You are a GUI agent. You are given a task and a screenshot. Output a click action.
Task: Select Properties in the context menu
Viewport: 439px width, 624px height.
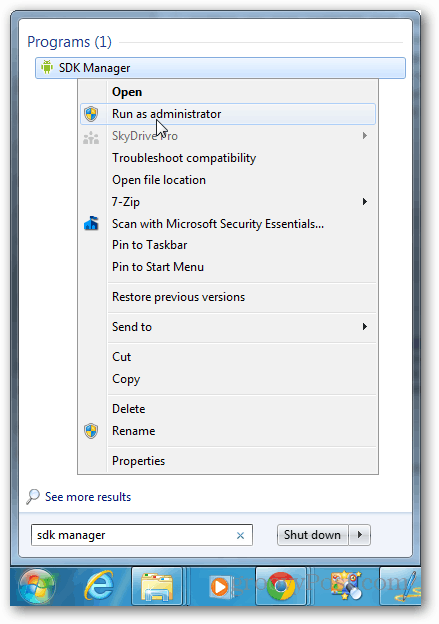[x=138, y=461]
